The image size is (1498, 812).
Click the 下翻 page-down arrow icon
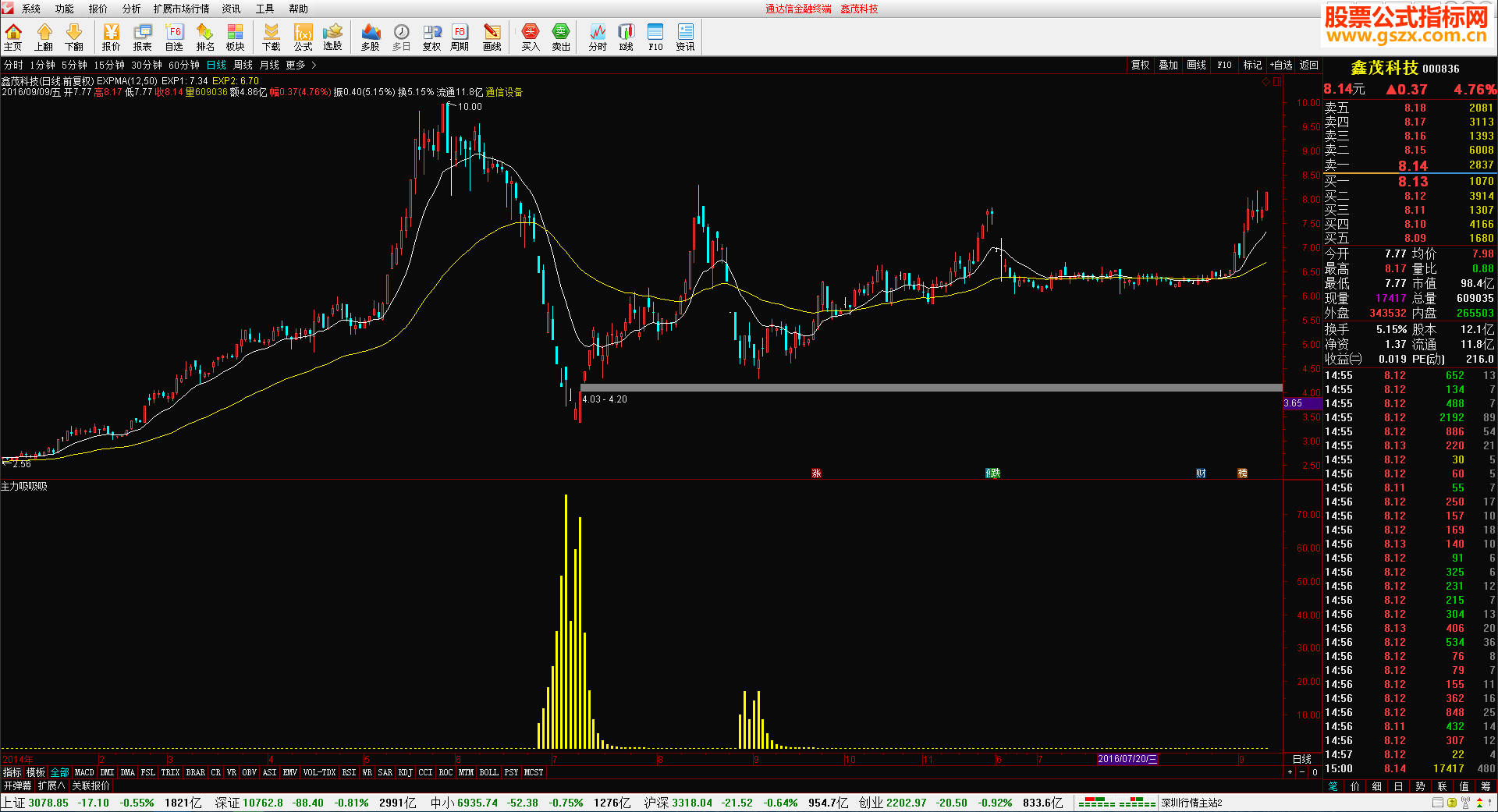pyautogui.click(x=74, y=37)
